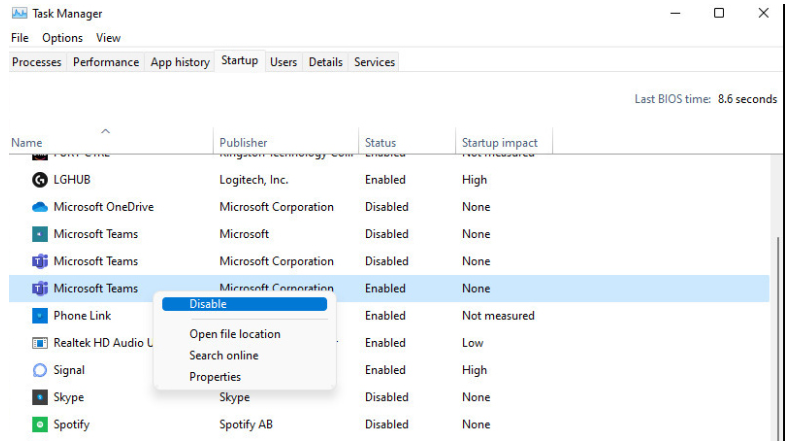786x443 pixels.
Task: Select Open file location from context menu
Action: coord(235,334)
